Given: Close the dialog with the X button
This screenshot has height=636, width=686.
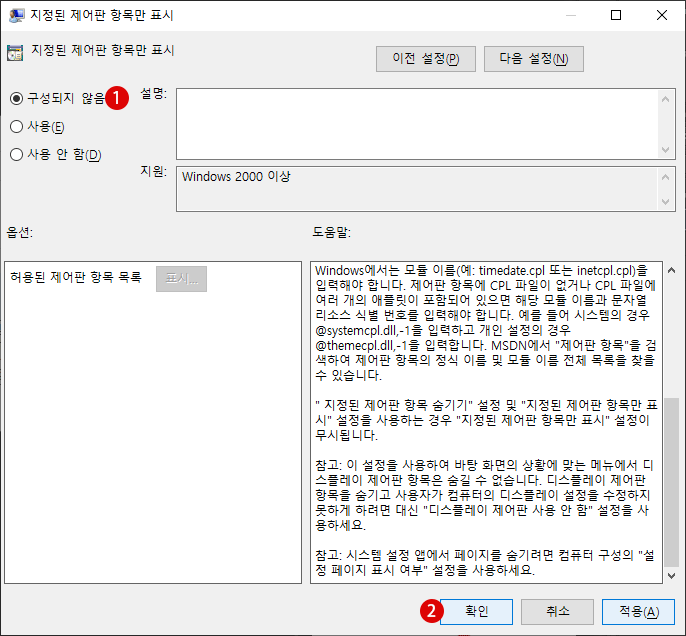Looking at the screenshot, I should [x=662, y=15].
